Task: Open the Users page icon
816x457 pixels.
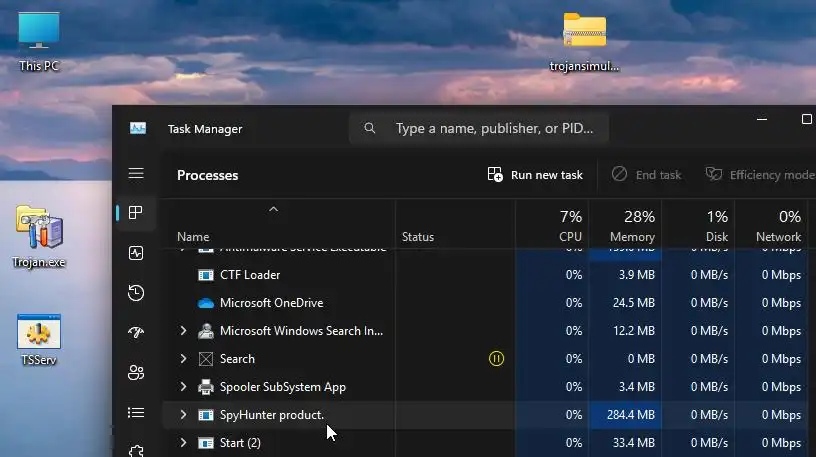Action: tap(136, 373)
